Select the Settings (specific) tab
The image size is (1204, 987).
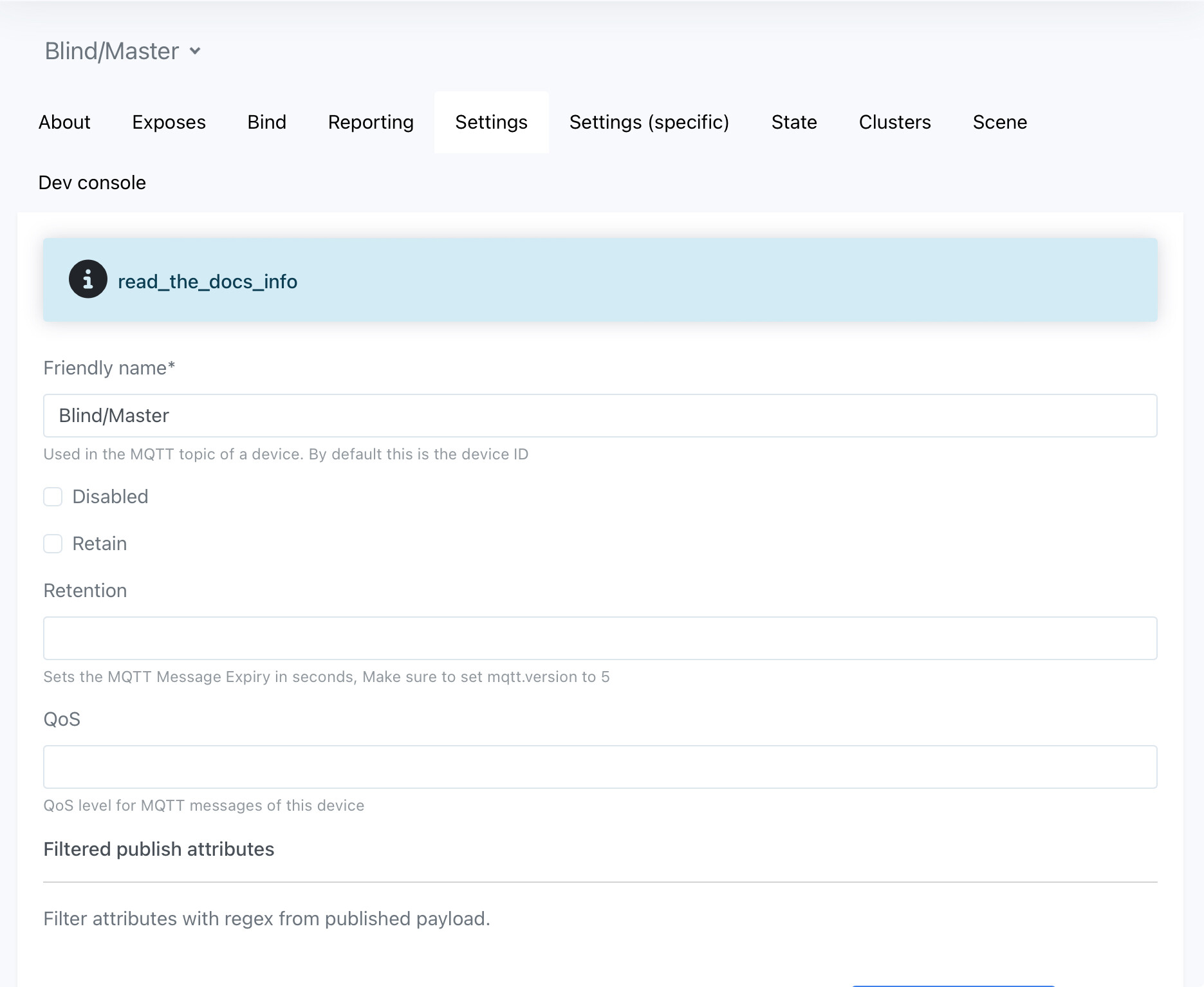tap(649, 122)
